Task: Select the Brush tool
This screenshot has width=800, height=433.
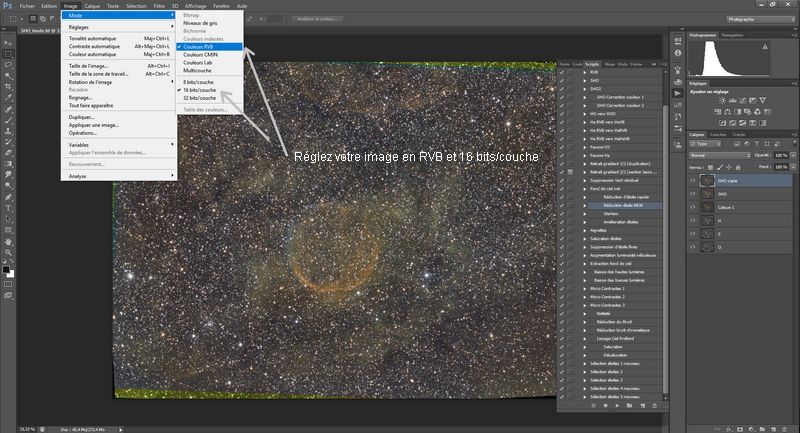Action: point(8,120)
